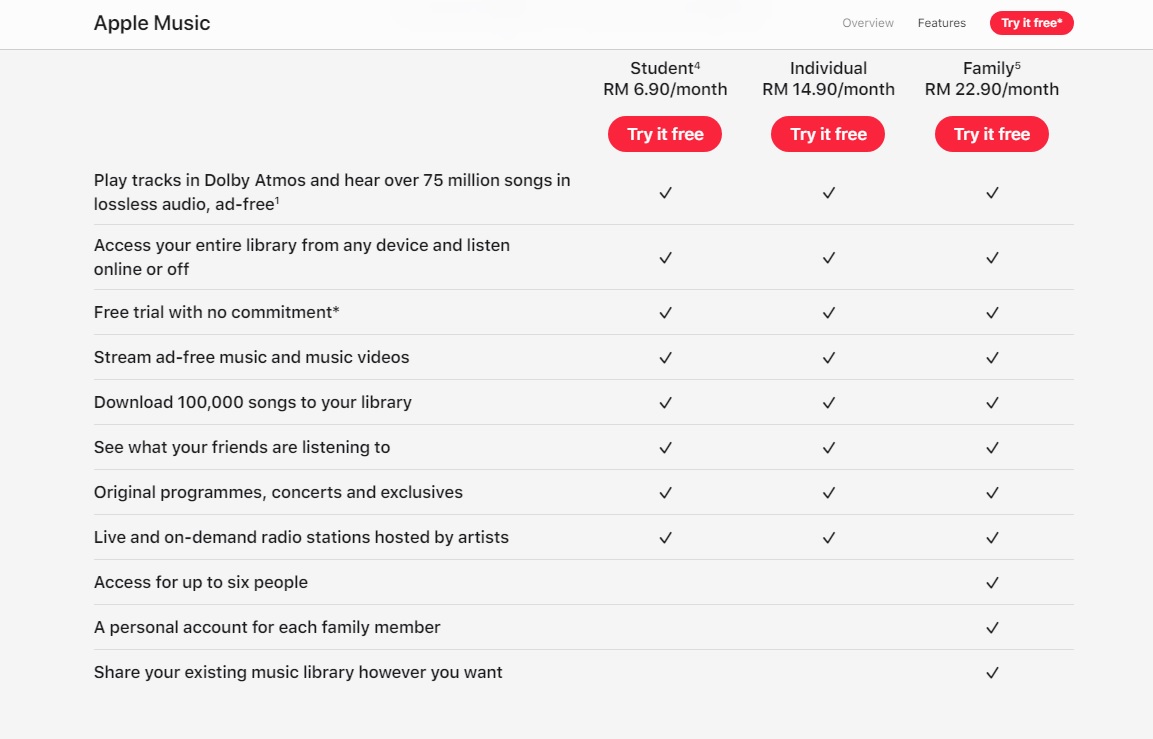The width and height of the screenshot is (1153, 739).
Task: Click Student checkmark for Download 100,000 songs
Action: pyautogui.click(x=665, y=402)
